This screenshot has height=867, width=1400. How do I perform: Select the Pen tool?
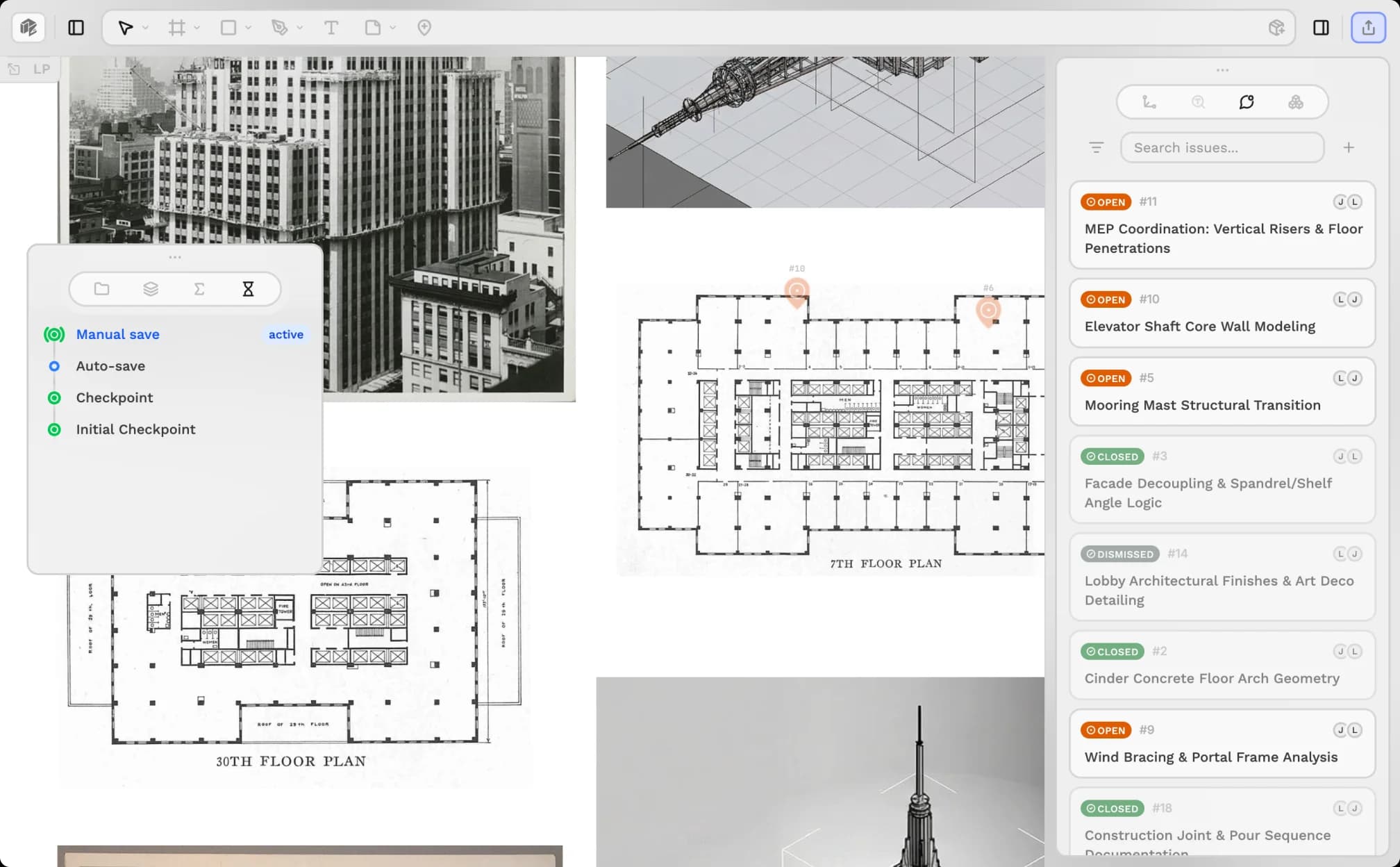coord(279,28)
